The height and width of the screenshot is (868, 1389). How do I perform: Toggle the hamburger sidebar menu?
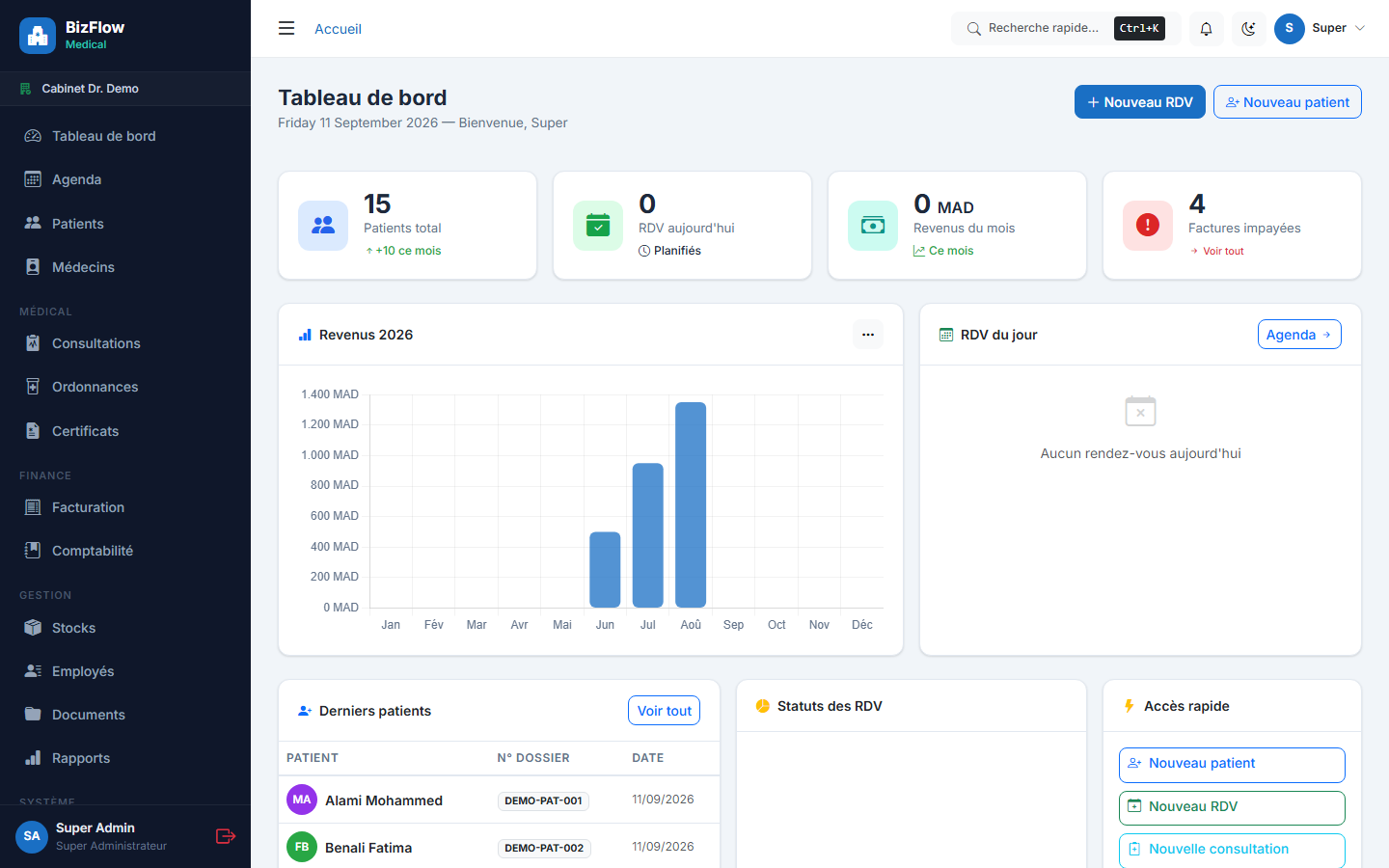pos(286,29)
